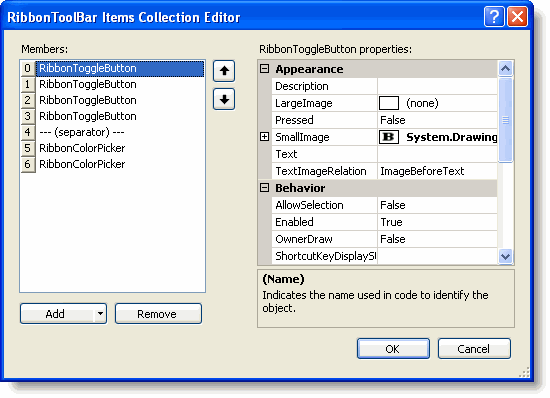Click the Description property value field
Screen dimensions: 550x398
[437, 86]
